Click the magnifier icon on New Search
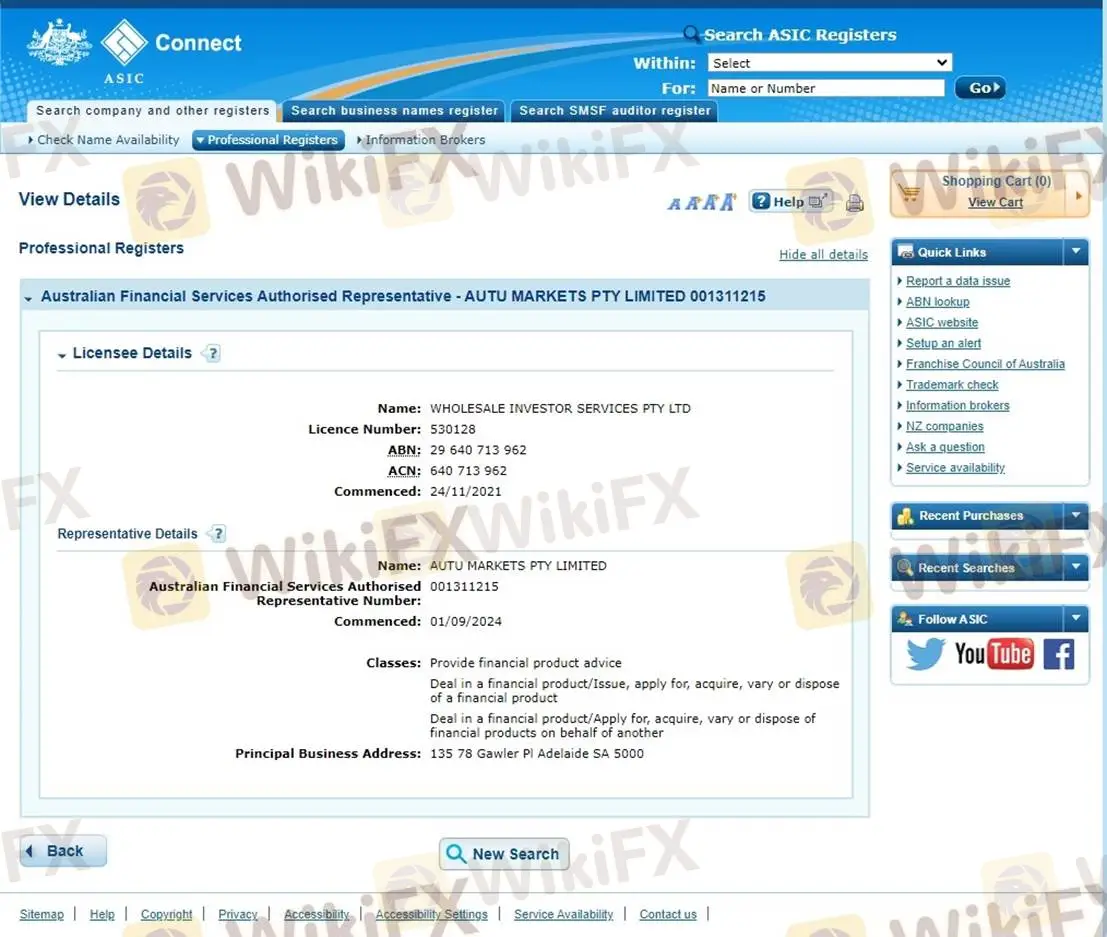 456,854
